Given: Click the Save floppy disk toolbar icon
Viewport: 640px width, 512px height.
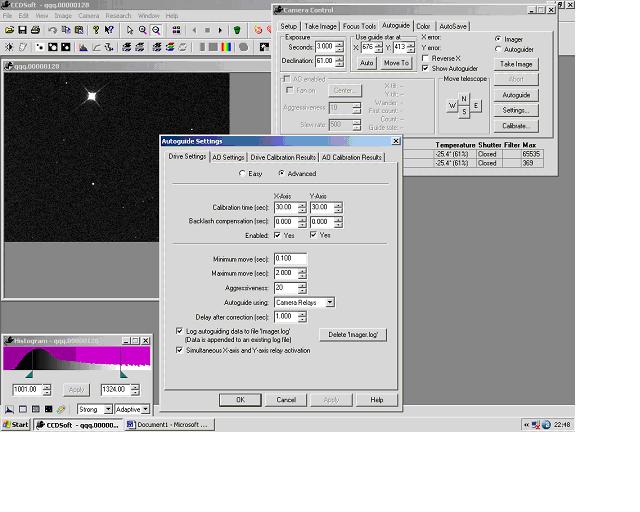Looking at the screenshot, I should click(22, 30).
